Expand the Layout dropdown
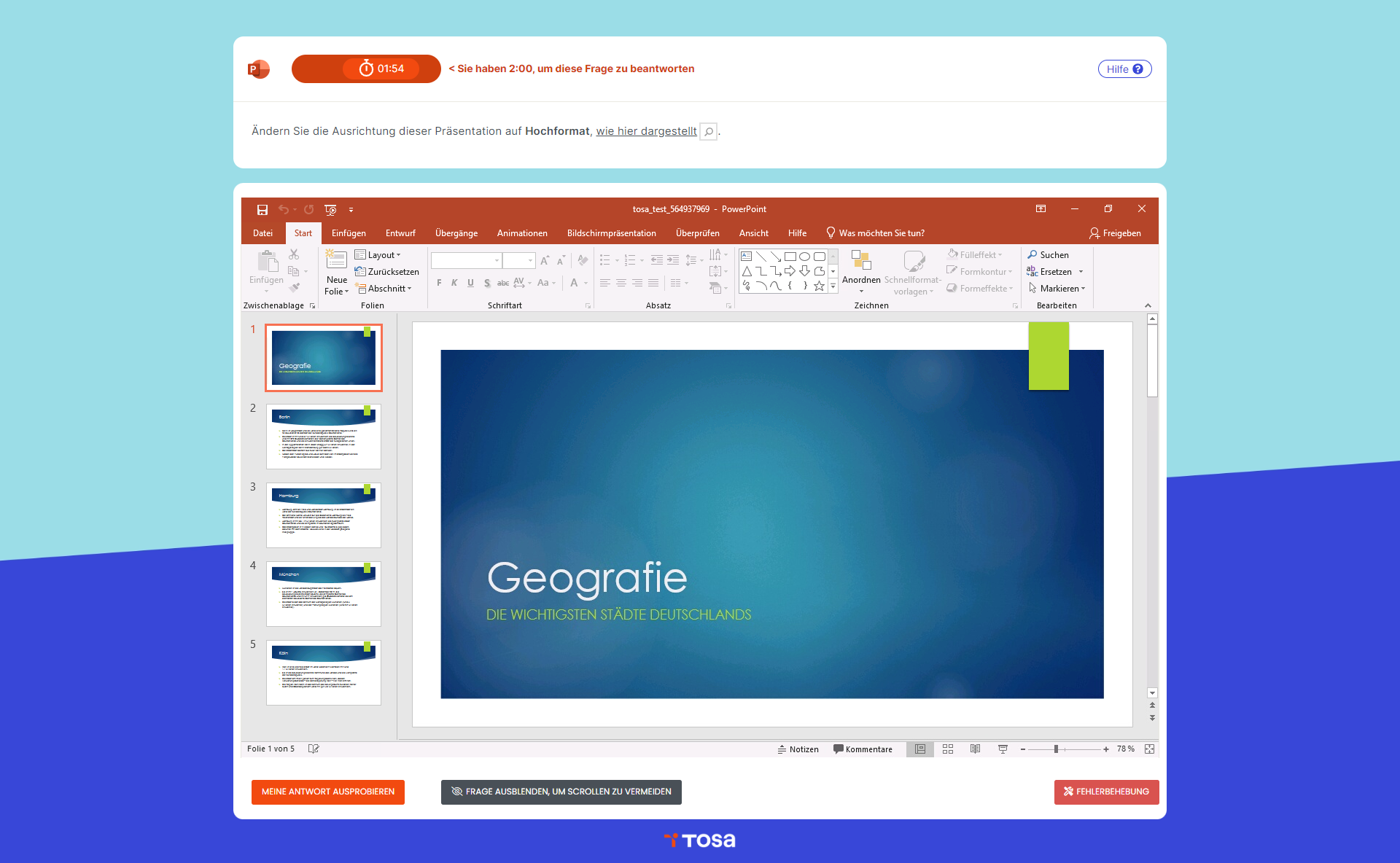The image size is (1400, 863). coord(378,254)
